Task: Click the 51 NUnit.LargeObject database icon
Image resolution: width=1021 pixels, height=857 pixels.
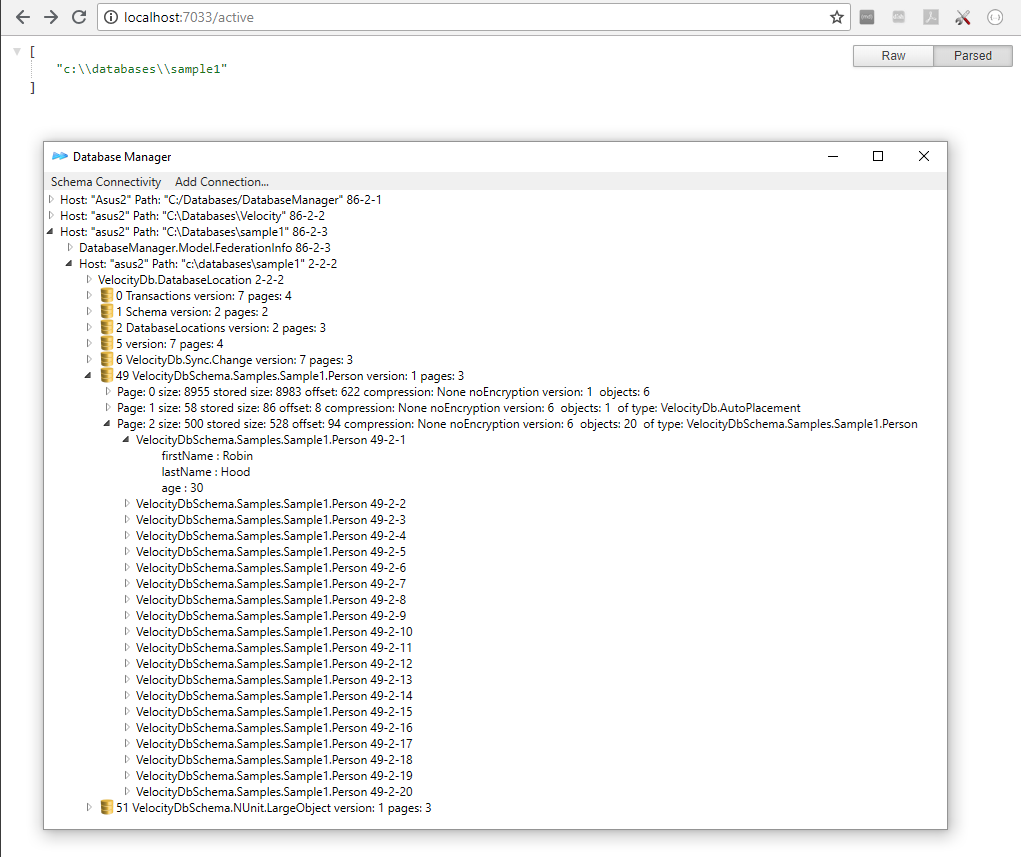Action: tap(107, 808)
